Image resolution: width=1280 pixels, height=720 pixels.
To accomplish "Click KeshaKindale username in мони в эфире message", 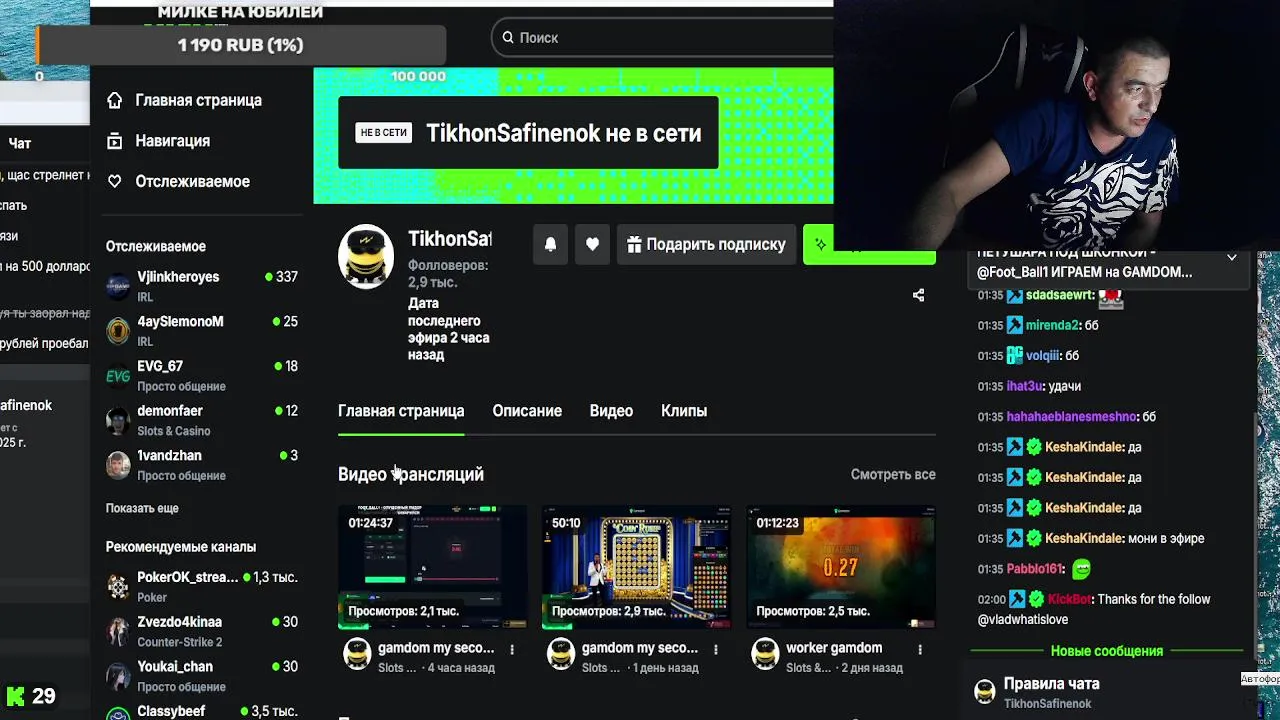I will (x=1083, y=538).
